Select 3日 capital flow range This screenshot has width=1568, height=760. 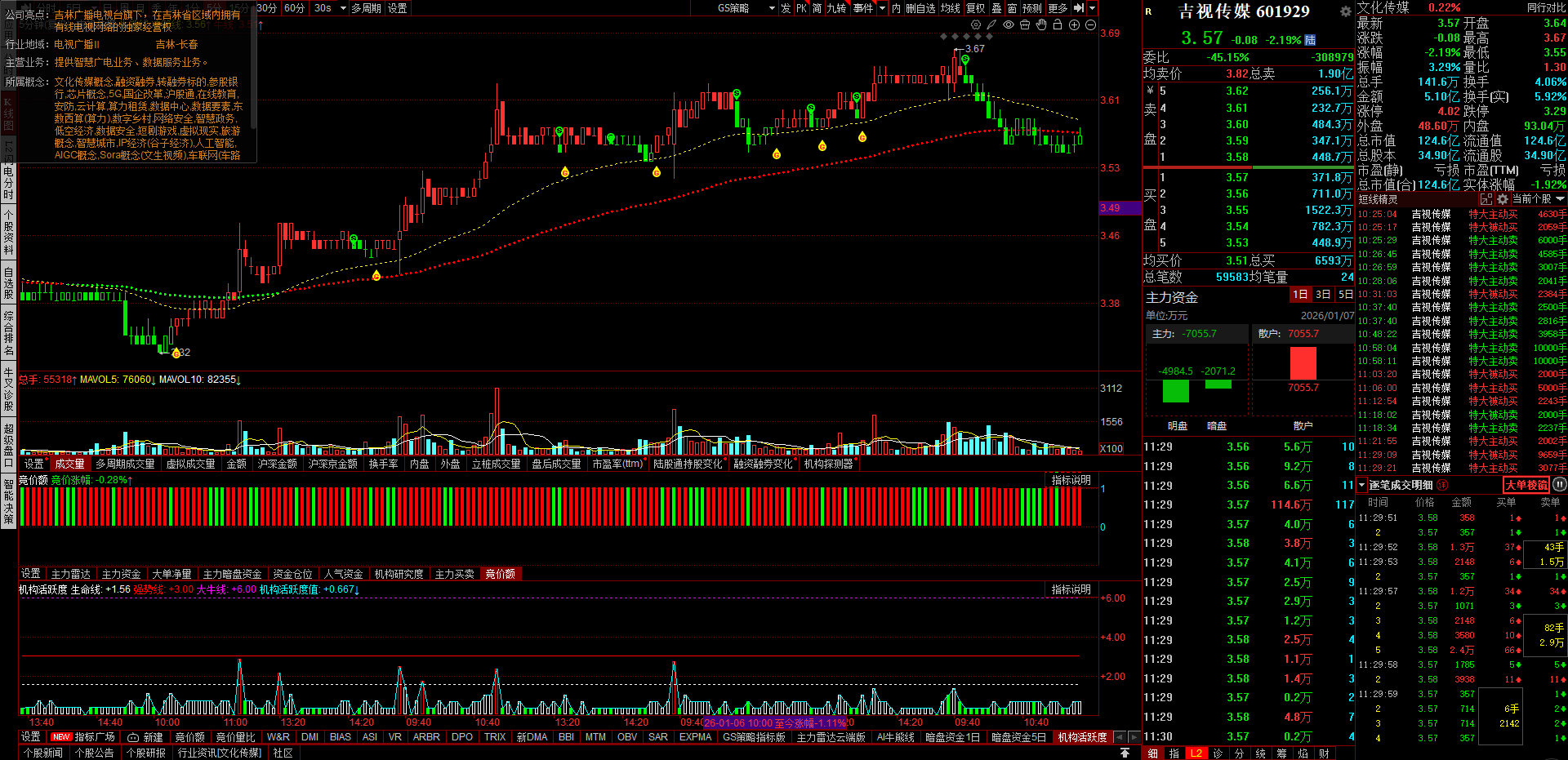coord(1323,295)
